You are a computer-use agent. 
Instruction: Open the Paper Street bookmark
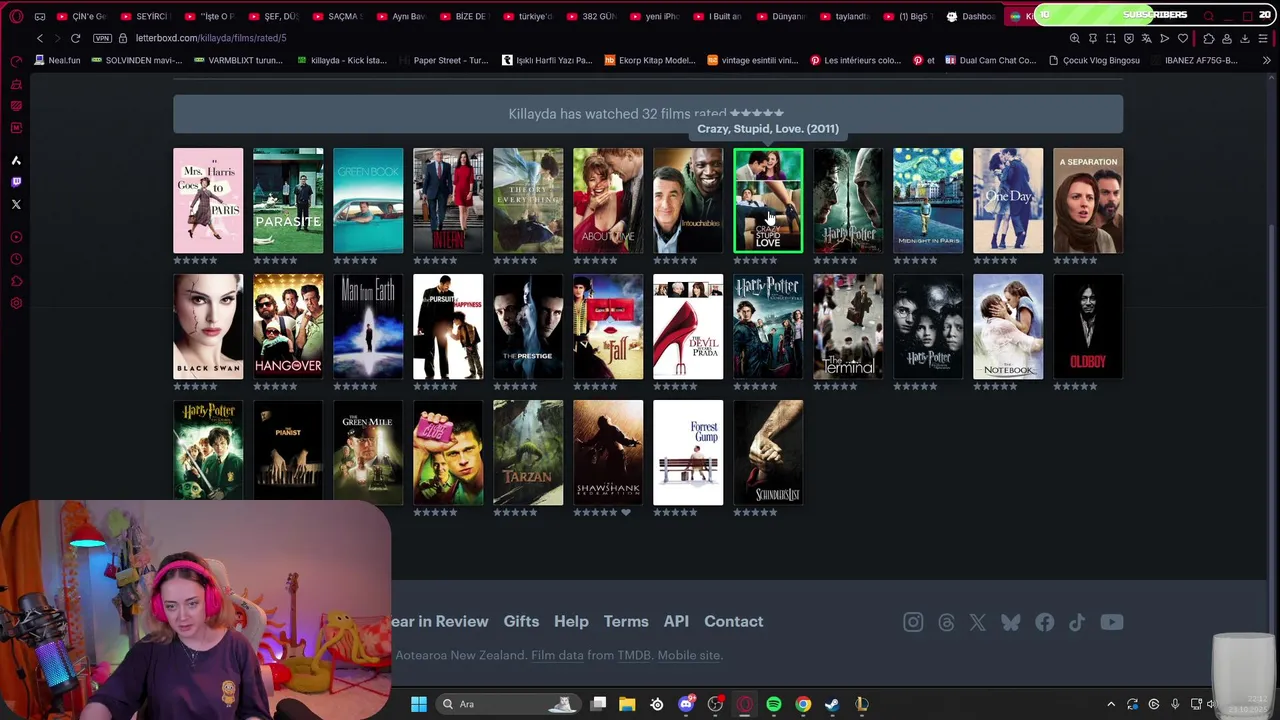(x=443, y=60)
